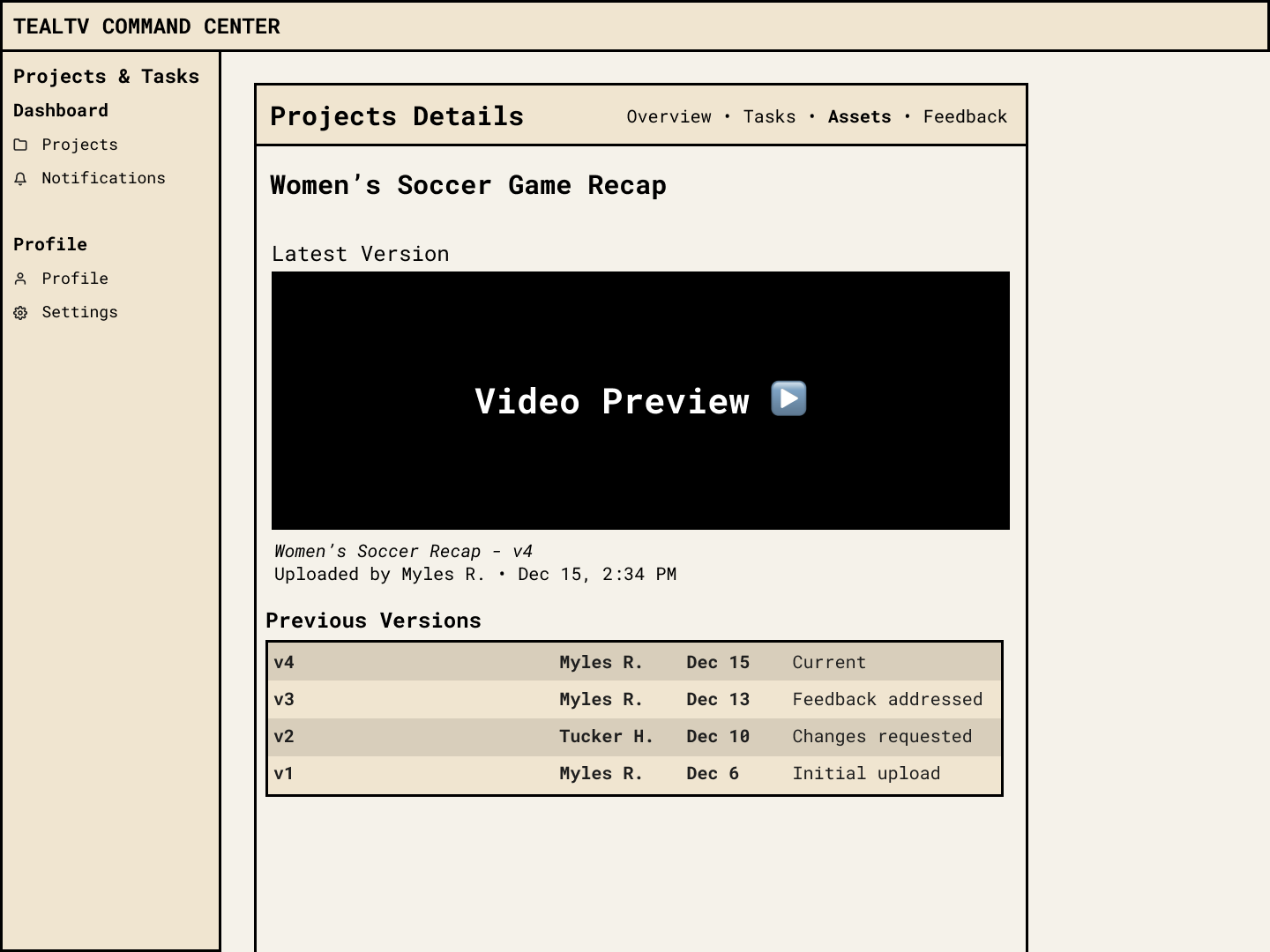Open the Settings sidebar link
This screenshot has width=1270, height=952.
(x=79, y=312)
